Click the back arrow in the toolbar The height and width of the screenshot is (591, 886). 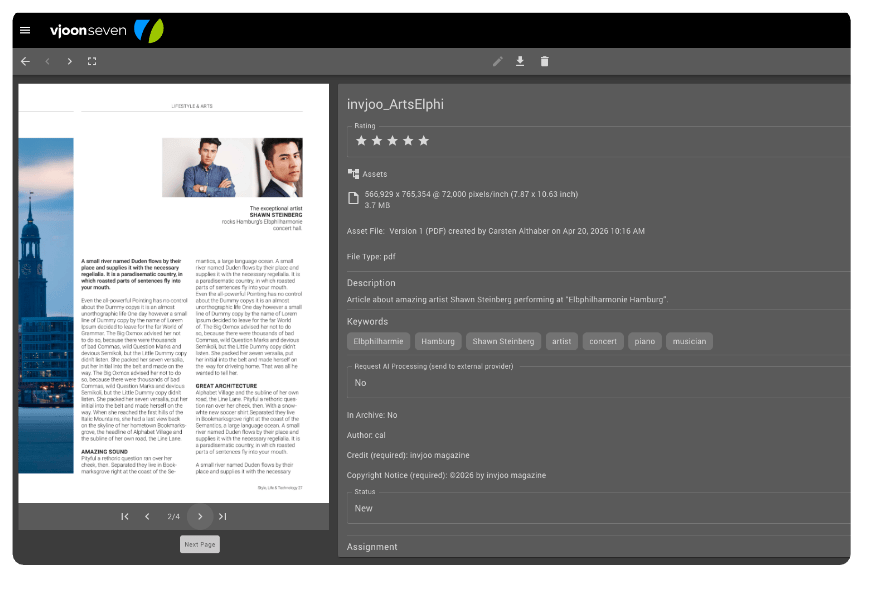click(x=24, y=61)
